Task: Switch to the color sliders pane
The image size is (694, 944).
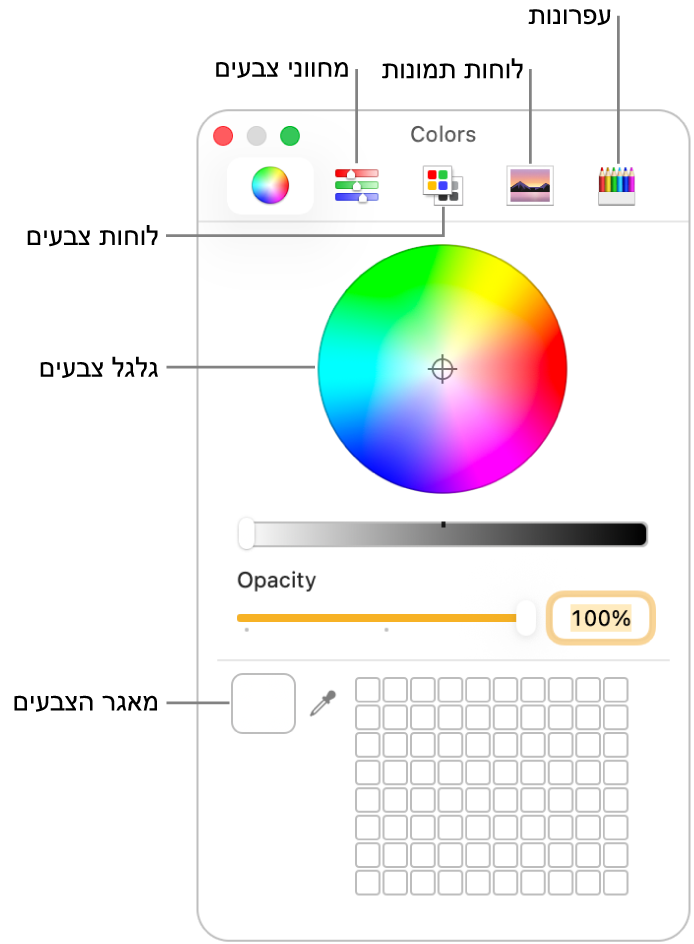Action: click(x=356, y=185)
